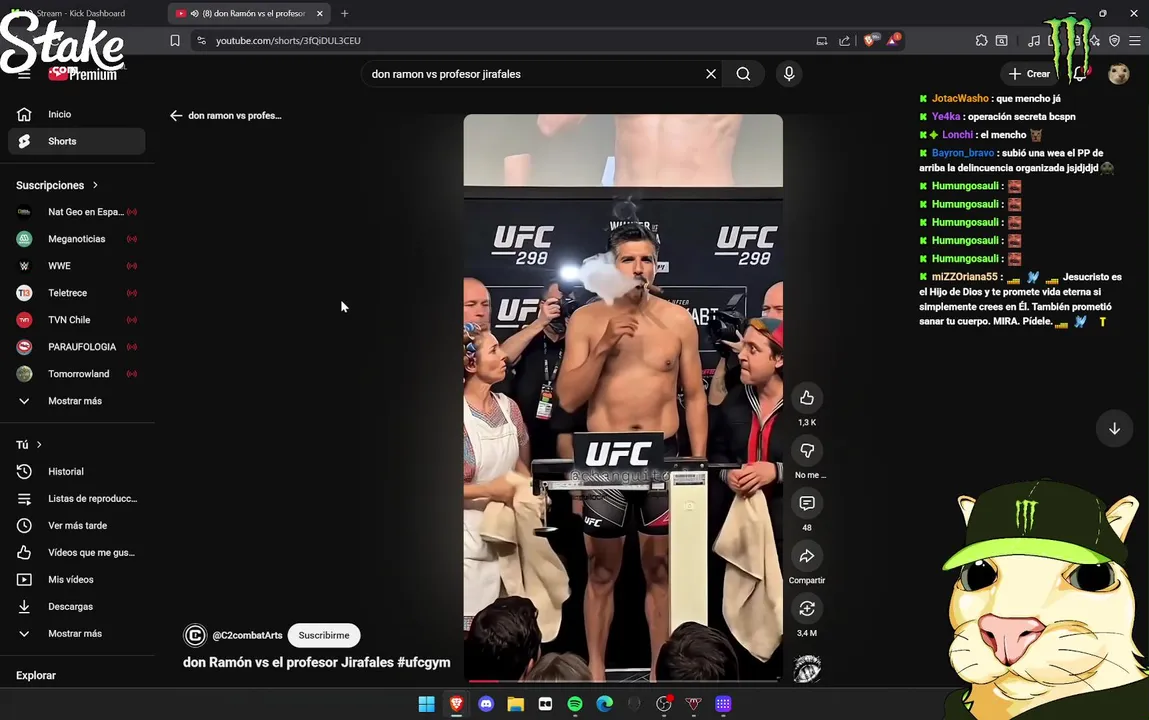Open @C2combatArts channel link
This screenshot has height=720, width=1149.
247,635
